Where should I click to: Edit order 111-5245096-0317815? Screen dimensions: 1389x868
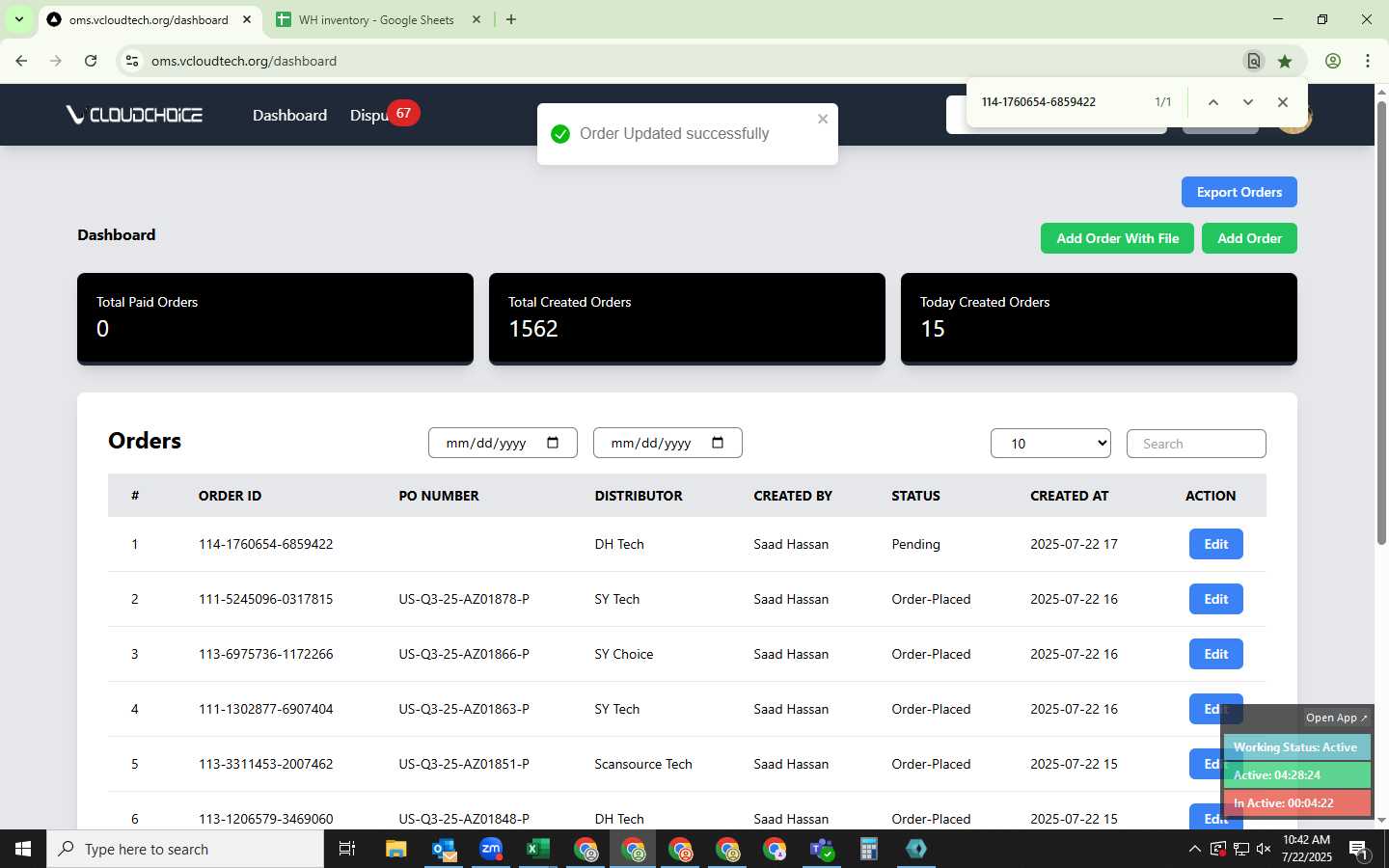1216,599
